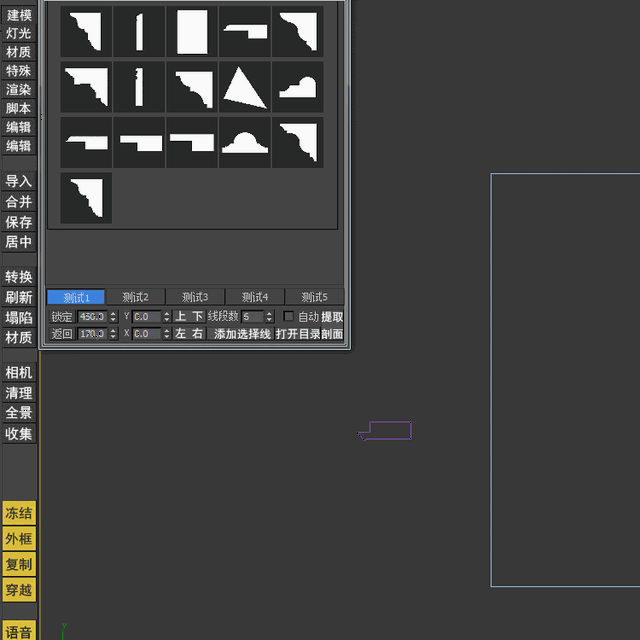This screenshot has height=640, width=640.
Task: Switch to the 测试1 tab
Action: pos(76,297)
